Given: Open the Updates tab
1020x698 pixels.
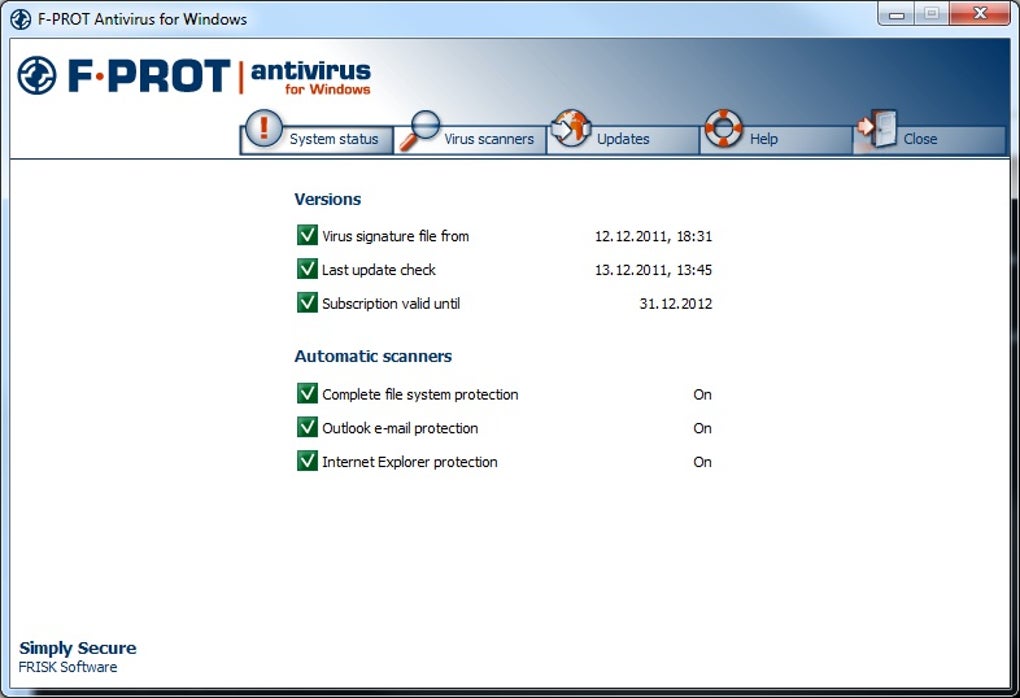Looking at the screenshot, I should point(623,139).
